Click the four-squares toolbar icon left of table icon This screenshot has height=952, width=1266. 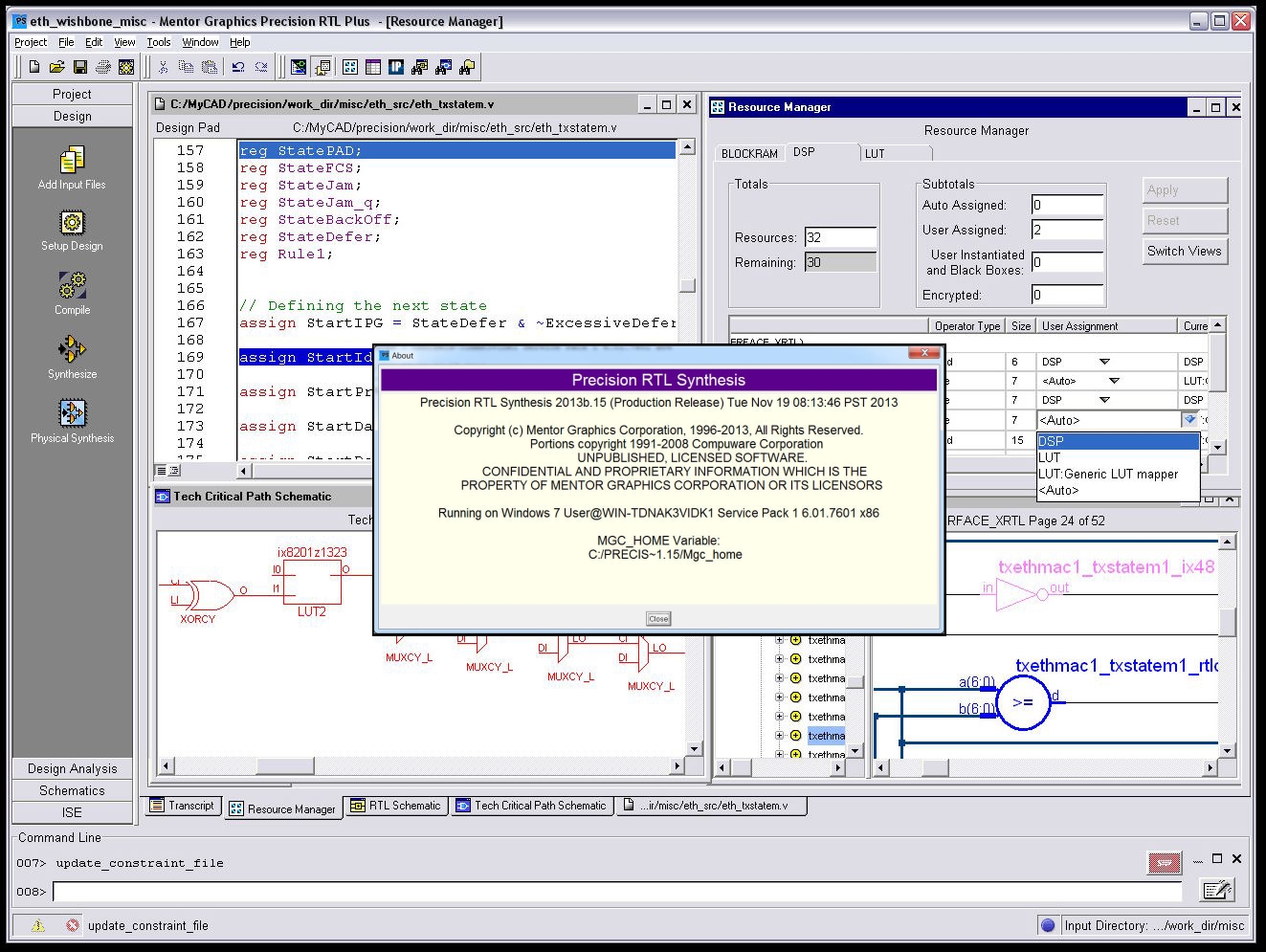click(x=350, y=67)
